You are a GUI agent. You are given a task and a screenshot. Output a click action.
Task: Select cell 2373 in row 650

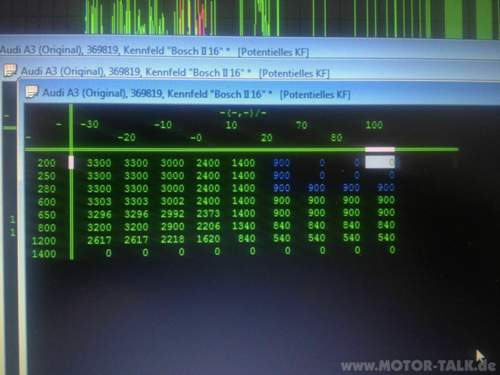tap(208, 214)
